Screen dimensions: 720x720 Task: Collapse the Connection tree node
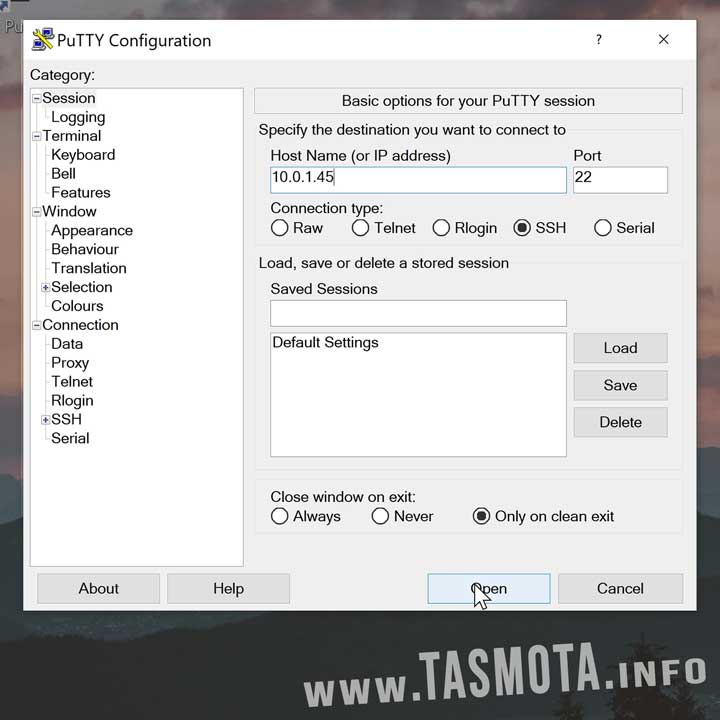click(36, 325)
